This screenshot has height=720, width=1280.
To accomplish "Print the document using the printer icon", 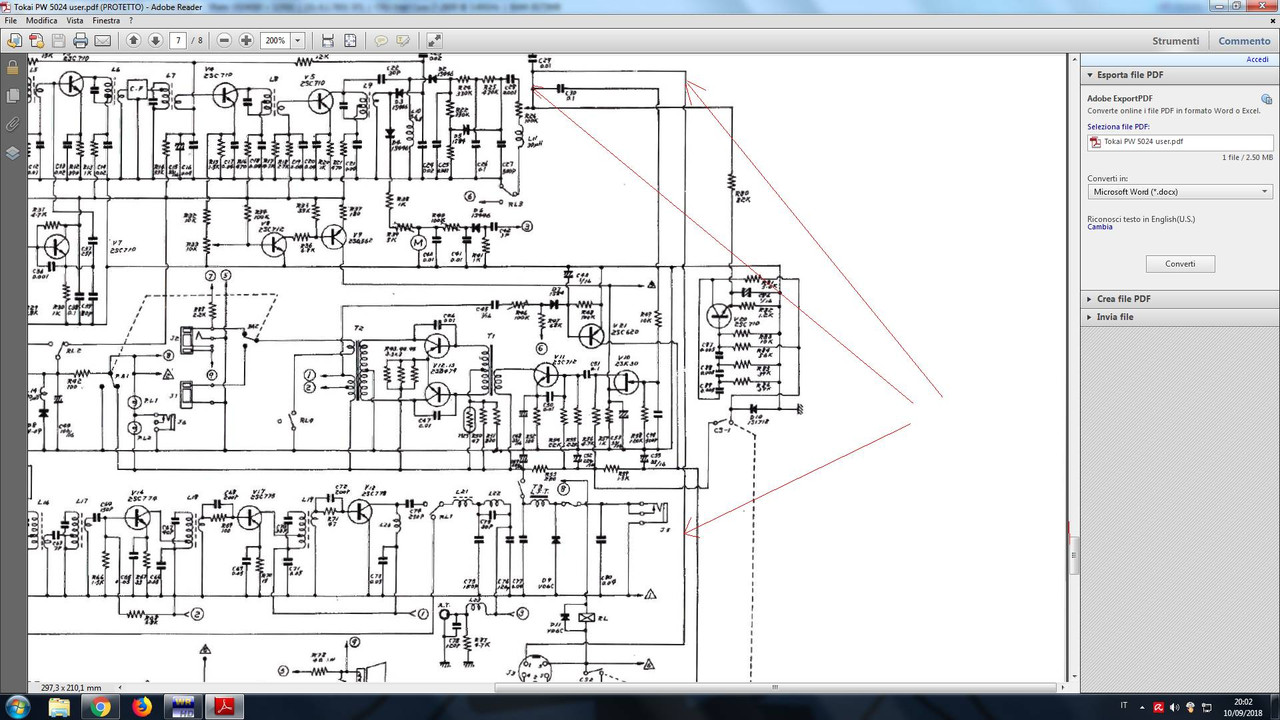I will coord(80,41).
